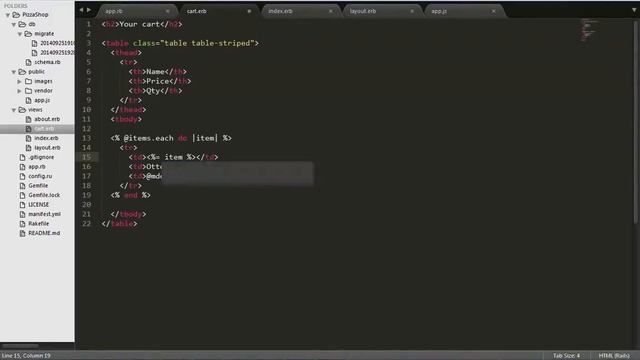Image resolution: width=640 pixels, height=360 pixels.
Task: Open LICENSE in the sidebar
Action: [38, 204]
